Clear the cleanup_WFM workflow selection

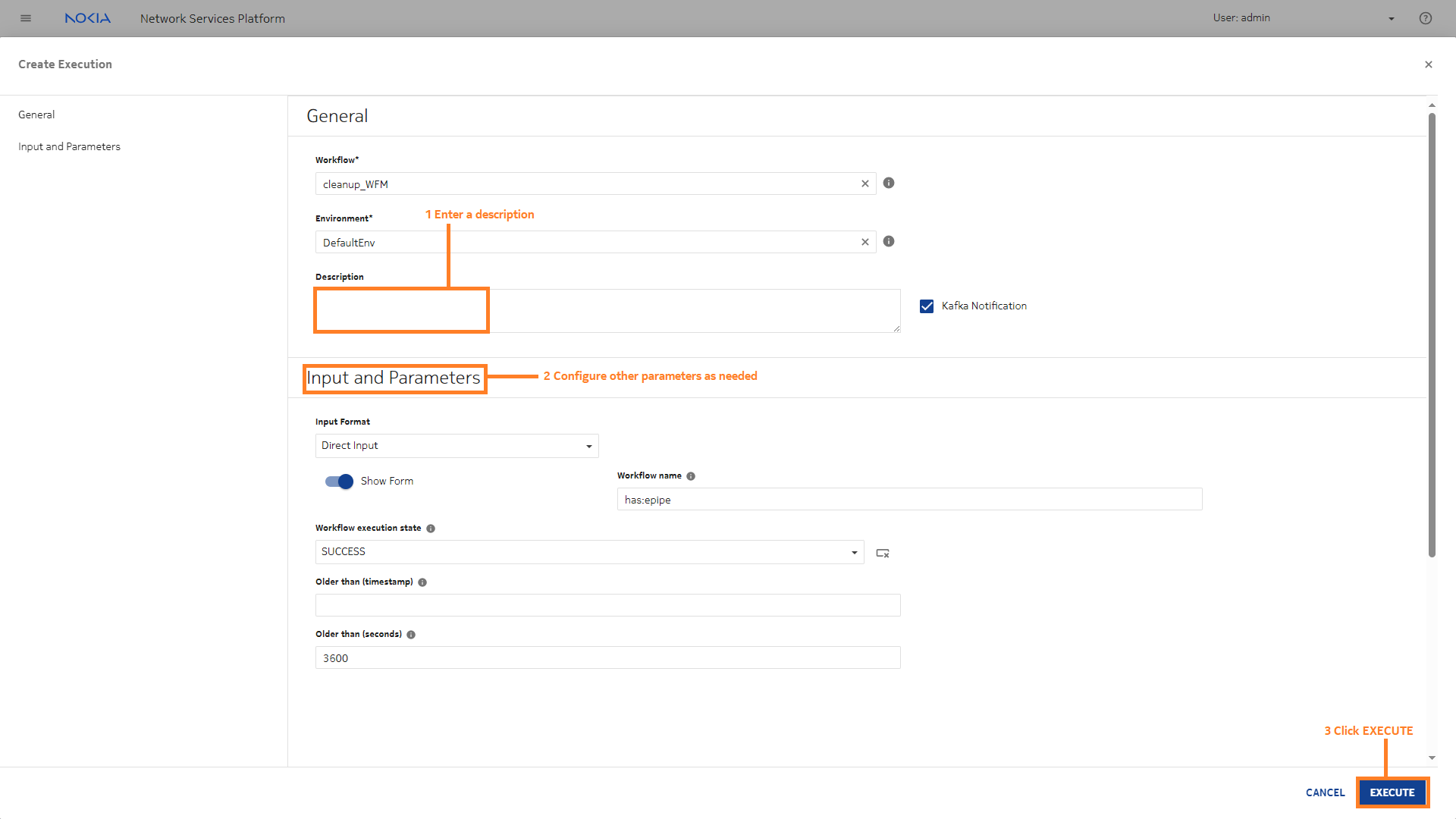865,184
